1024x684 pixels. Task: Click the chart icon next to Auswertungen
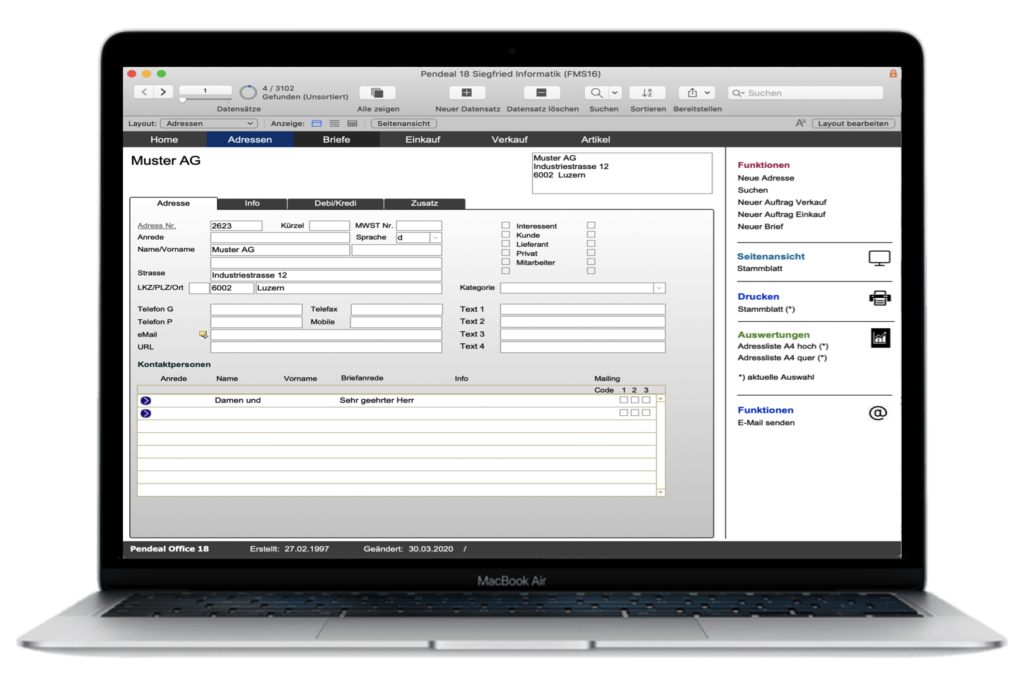(879, 337)
